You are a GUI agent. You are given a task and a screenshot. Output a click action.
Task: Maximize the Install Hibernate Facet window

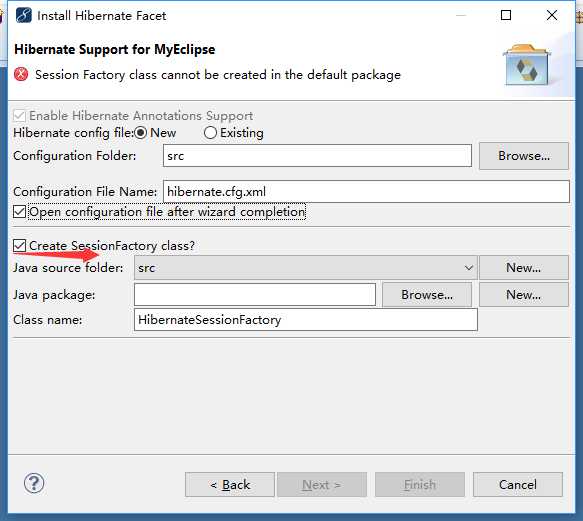(x=506, y=15)
